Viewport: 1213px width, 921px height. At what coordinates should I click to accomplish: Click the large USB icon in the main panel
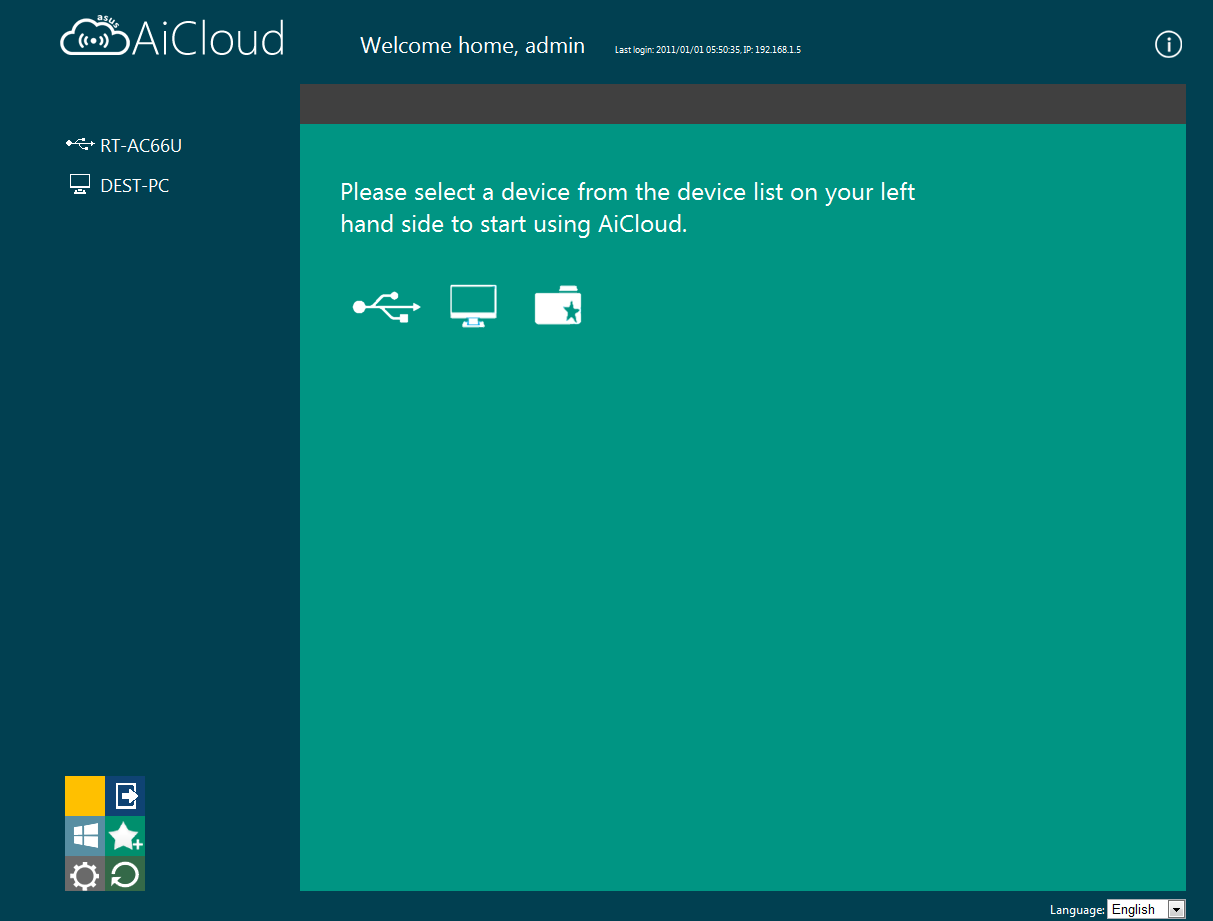[387, 306]
